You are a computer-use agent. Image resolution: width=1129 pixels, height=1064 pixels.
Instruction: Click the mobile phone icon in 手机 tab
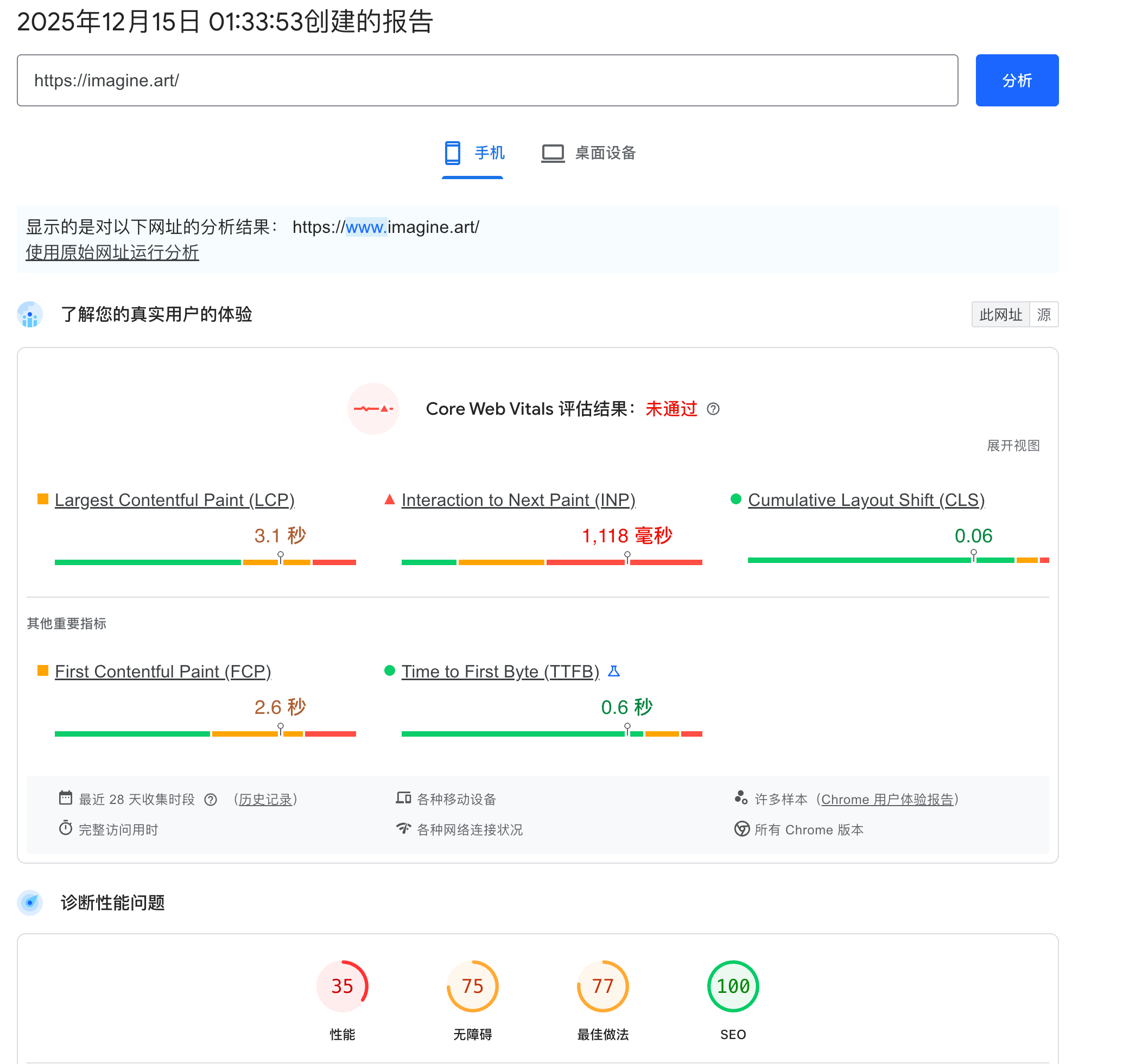coord(452,153)
